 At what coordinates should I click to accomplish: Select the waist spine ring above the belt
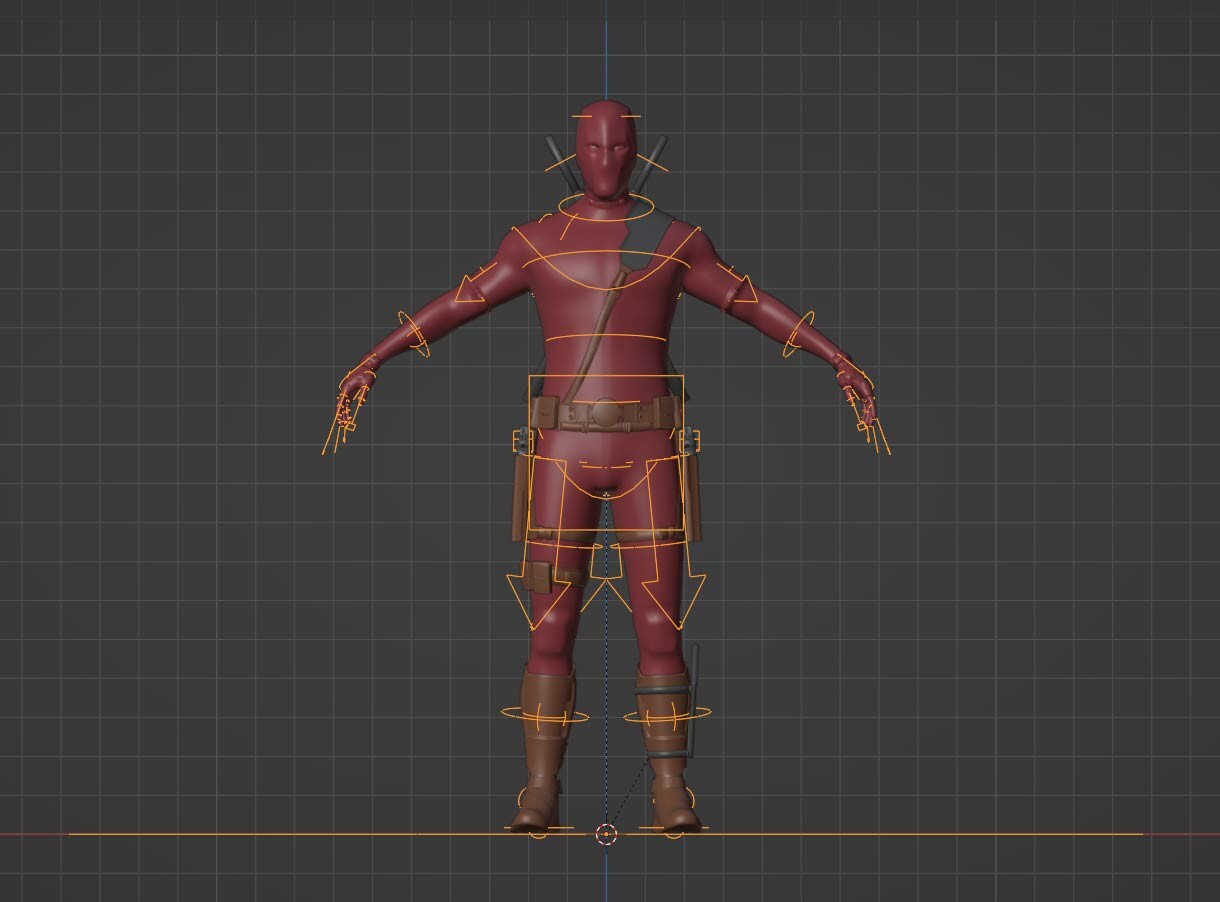pyautogui.click(x=606, y=340)
